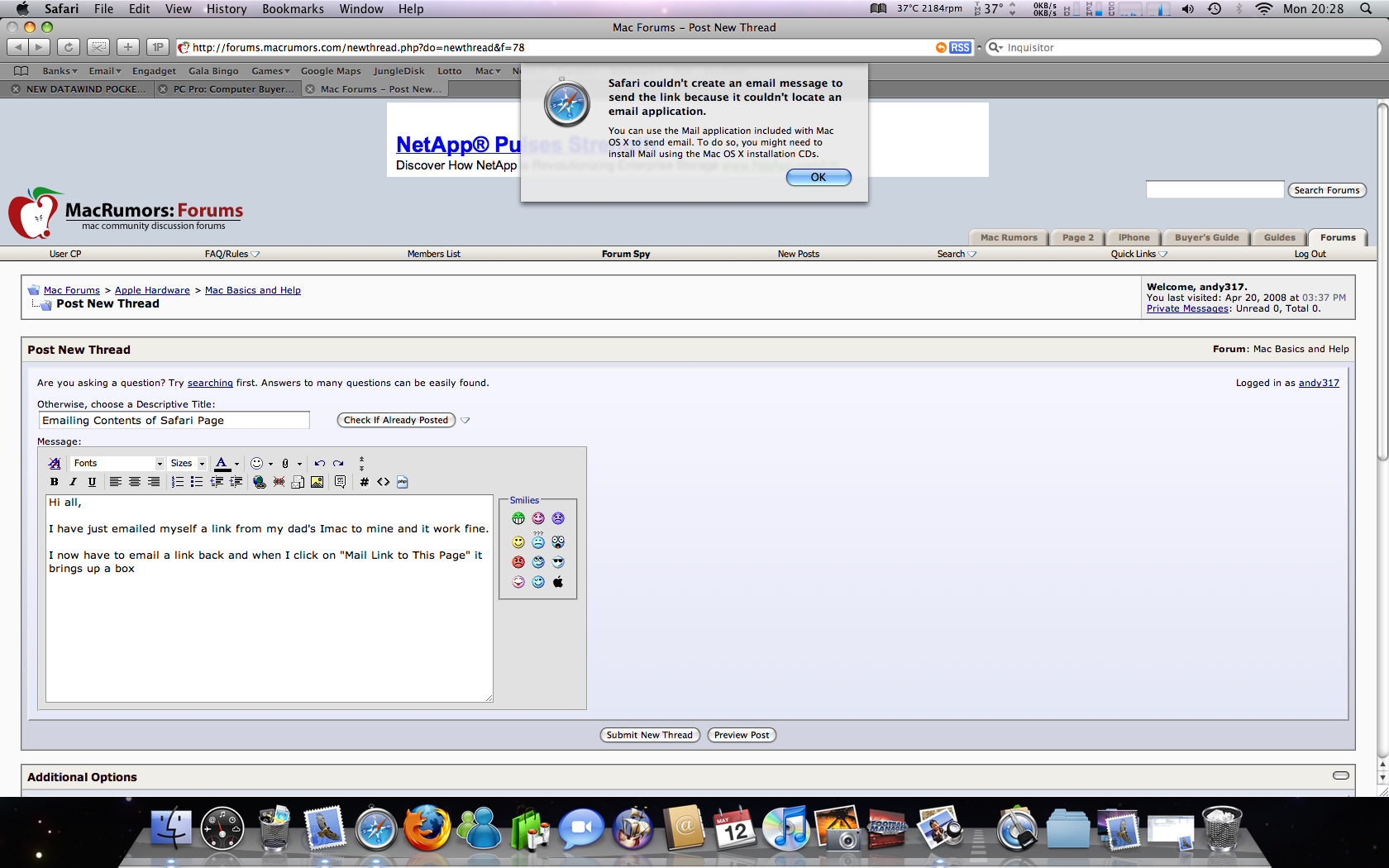Open Spotlight search in the menu bar

tap(1366, 8)
